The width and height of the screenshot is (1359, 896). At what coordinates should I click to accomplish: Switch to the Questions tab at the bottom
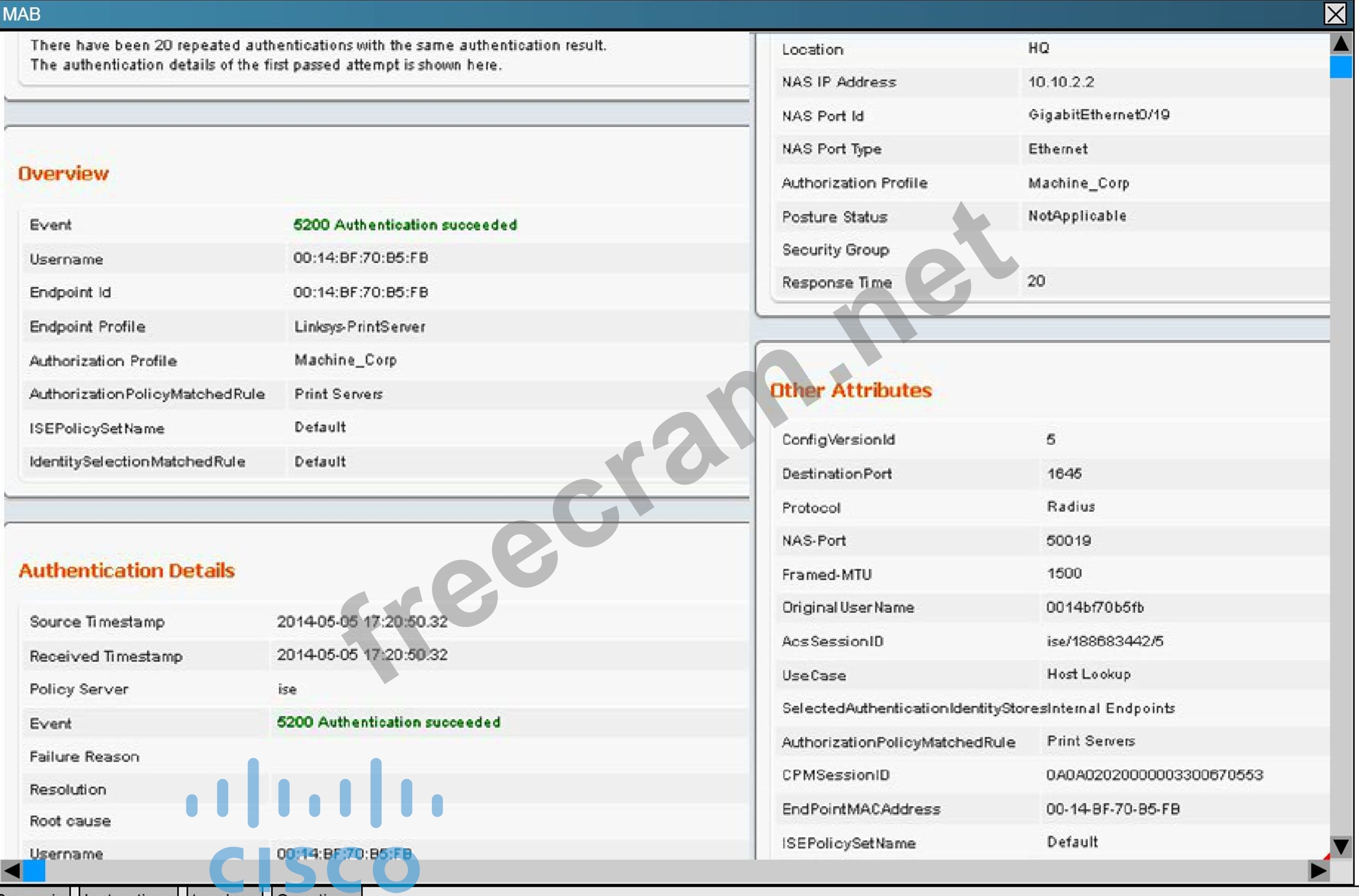point(316,893)
